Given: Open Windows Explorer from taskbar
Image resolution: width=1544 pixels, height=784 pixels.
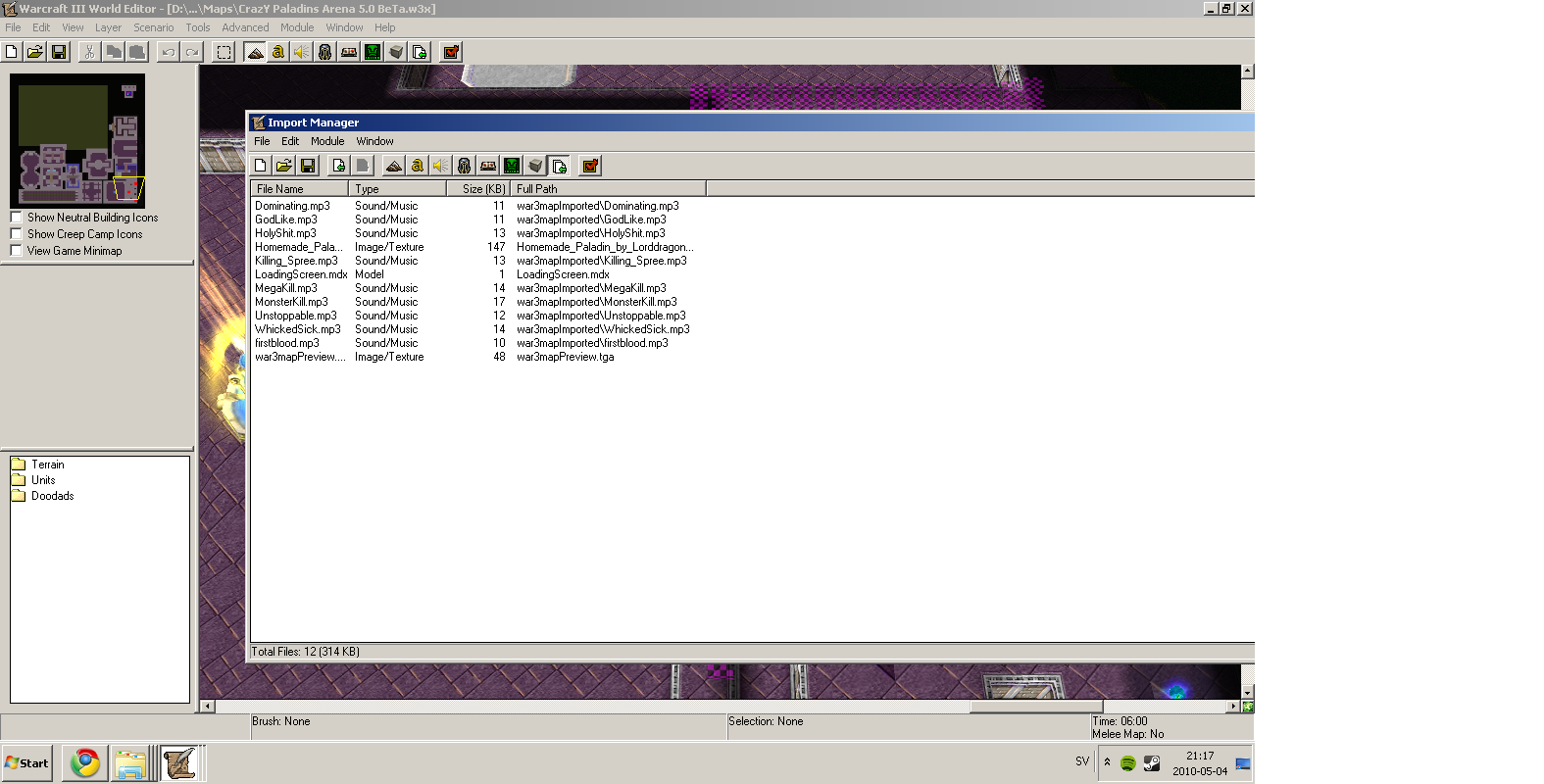Looking at the screenshot, I should [x=130, y=762].
